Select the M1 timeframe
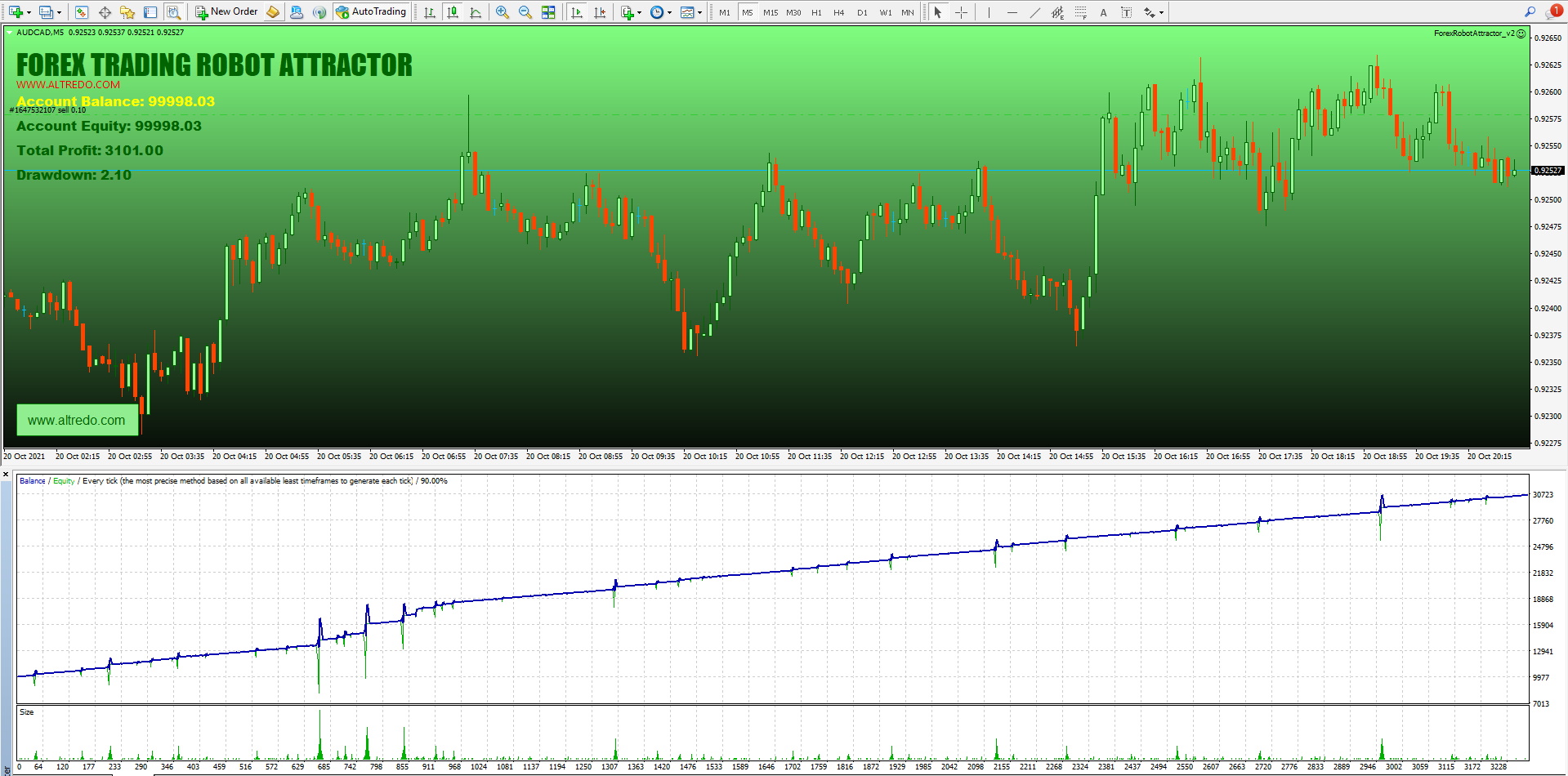 (x=725, y=12)
